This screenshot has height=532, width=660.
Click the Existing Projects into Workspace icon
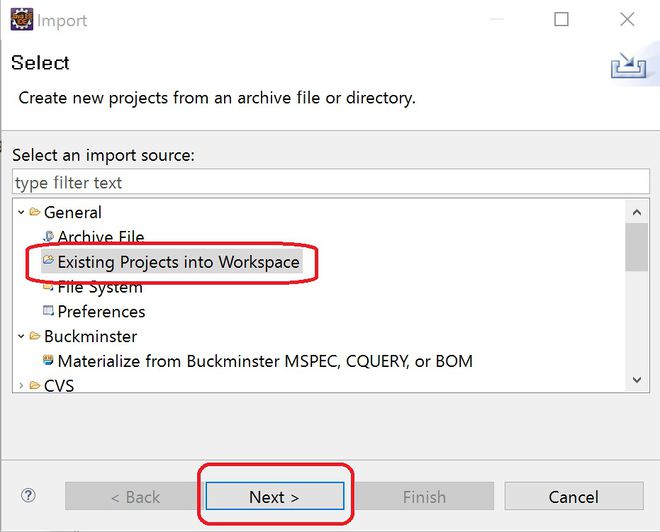click(x=48, y=261)
